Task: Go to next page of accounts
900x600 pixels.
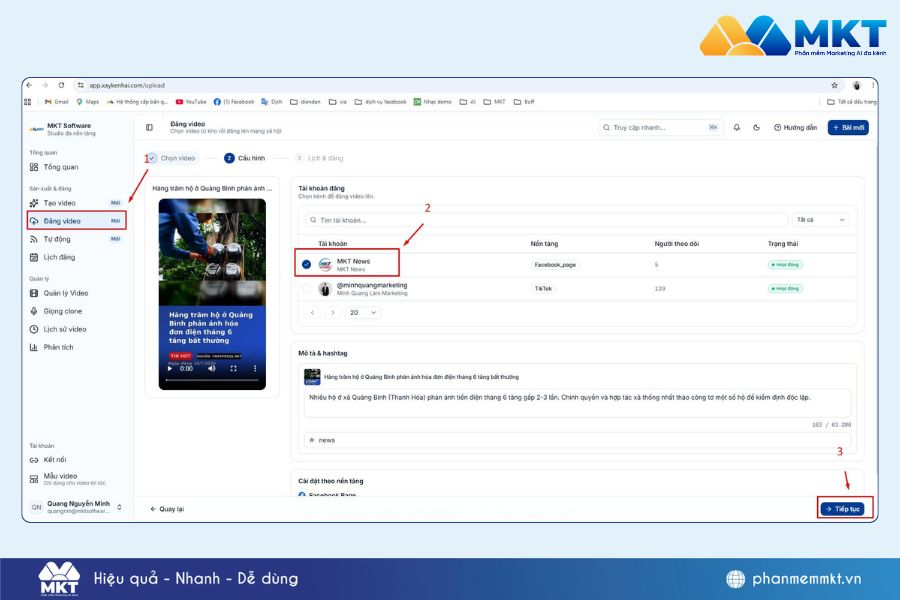Action: point(333,312)
